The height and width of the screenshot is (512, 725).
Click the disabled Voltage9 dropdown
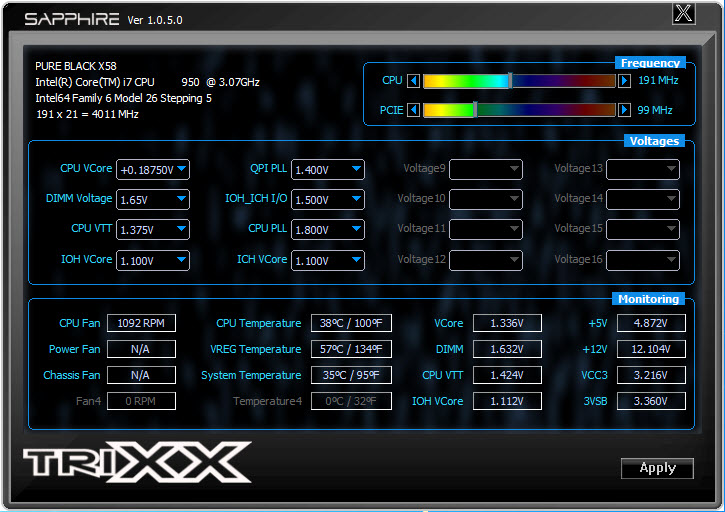486,169
